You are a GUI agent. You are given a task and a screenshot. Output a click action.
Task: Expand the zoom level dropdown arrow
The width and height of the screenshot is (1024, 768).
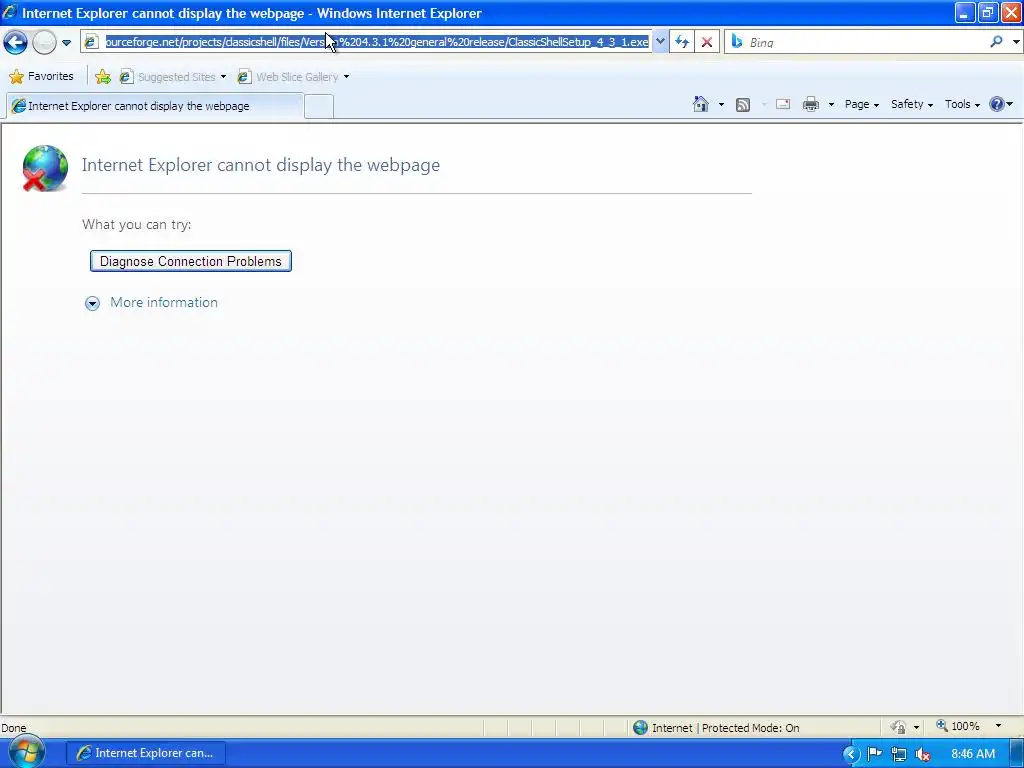click(x=998, y=726)
